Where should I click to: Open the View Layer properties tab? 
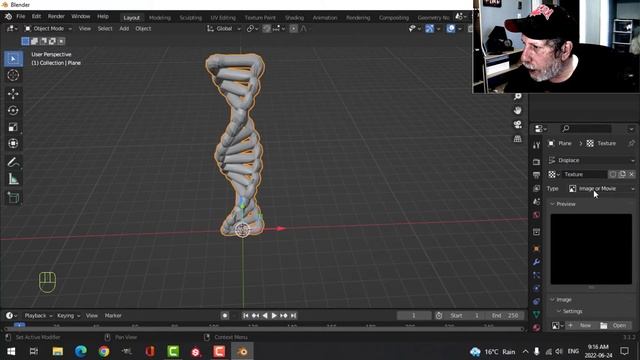(x=536, y=188)
